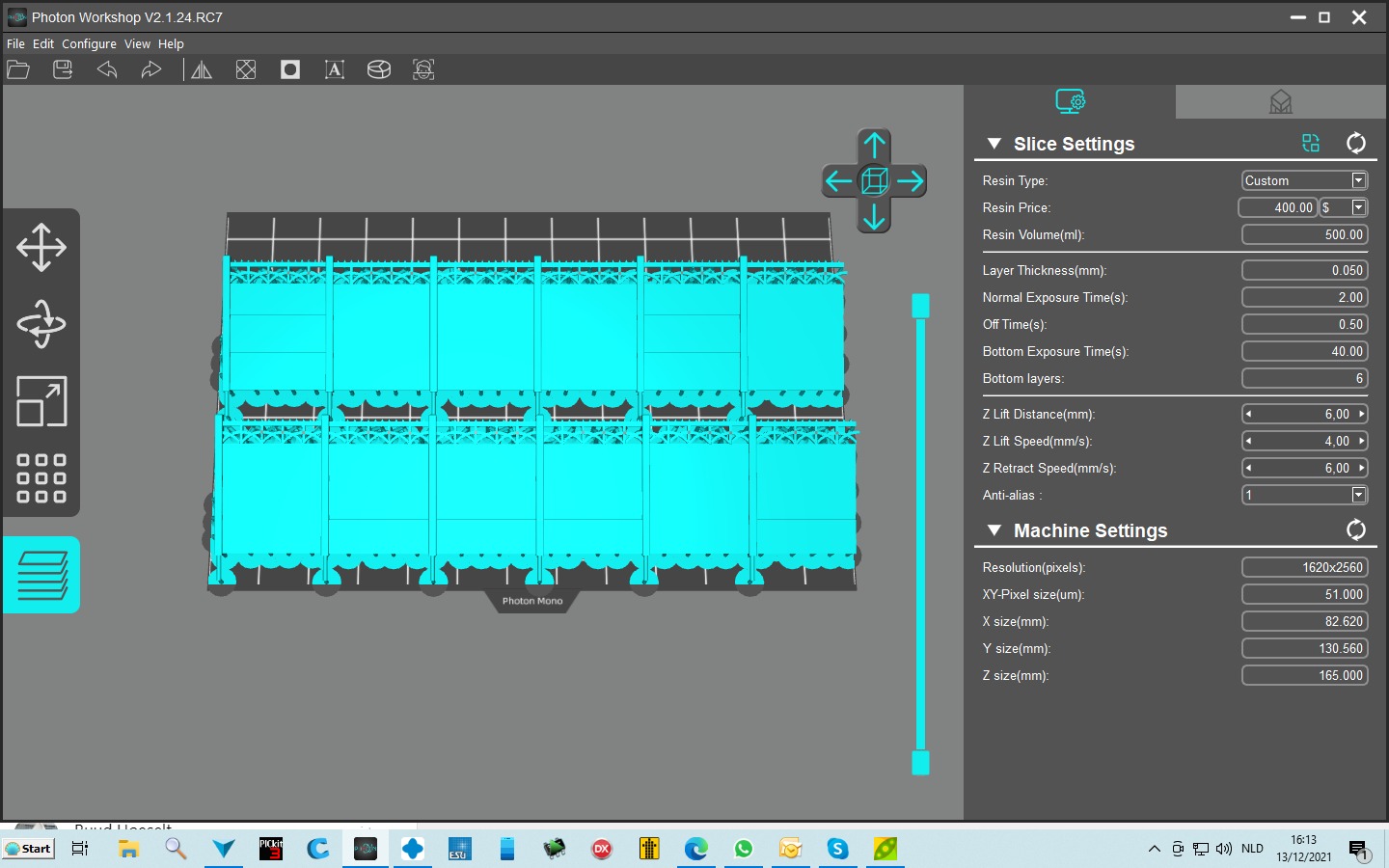Open the array layout grid tool
Viewport: 1389px width, 868px height.
click(x=41, y=478)
